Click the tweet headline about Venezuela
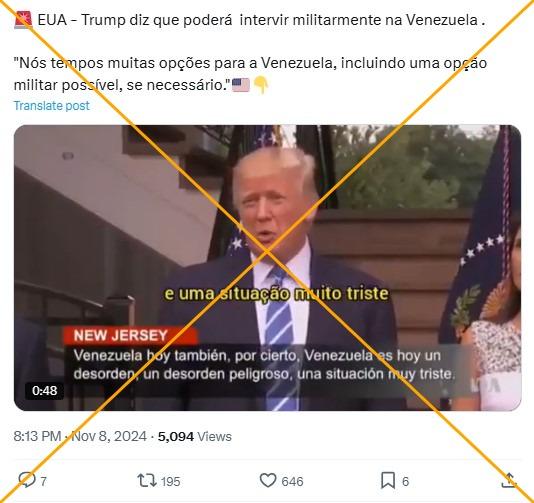This screenshot has width=534, height=503. click(261, 20)
